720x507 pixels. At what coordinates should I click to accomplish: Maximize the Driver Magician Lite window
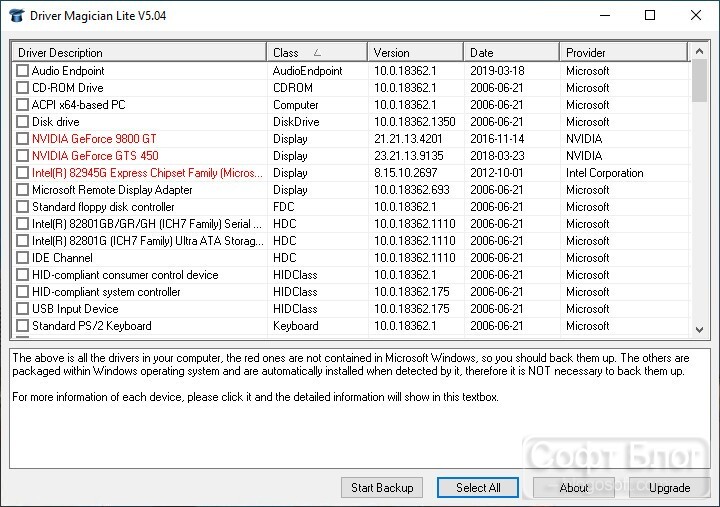coord(650,16)
